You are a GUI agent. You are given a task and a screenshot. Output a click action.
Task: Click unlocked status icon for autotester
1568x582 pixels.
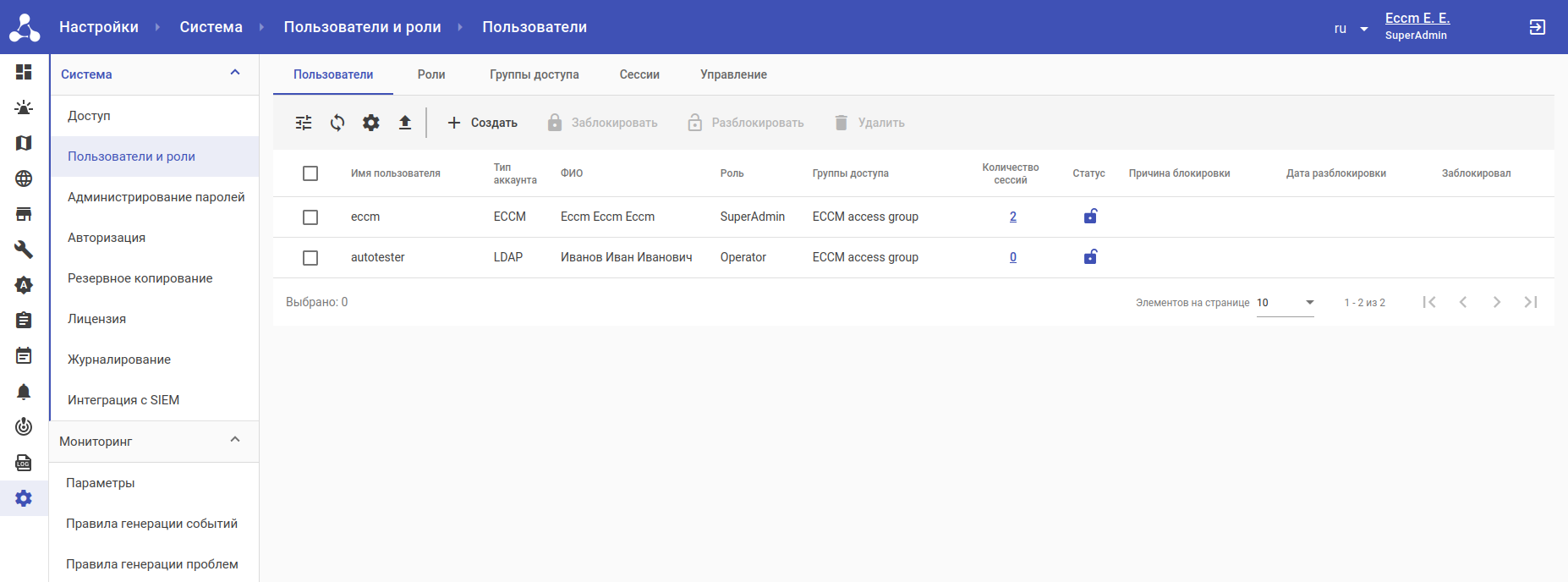(x=1090, y=257)
